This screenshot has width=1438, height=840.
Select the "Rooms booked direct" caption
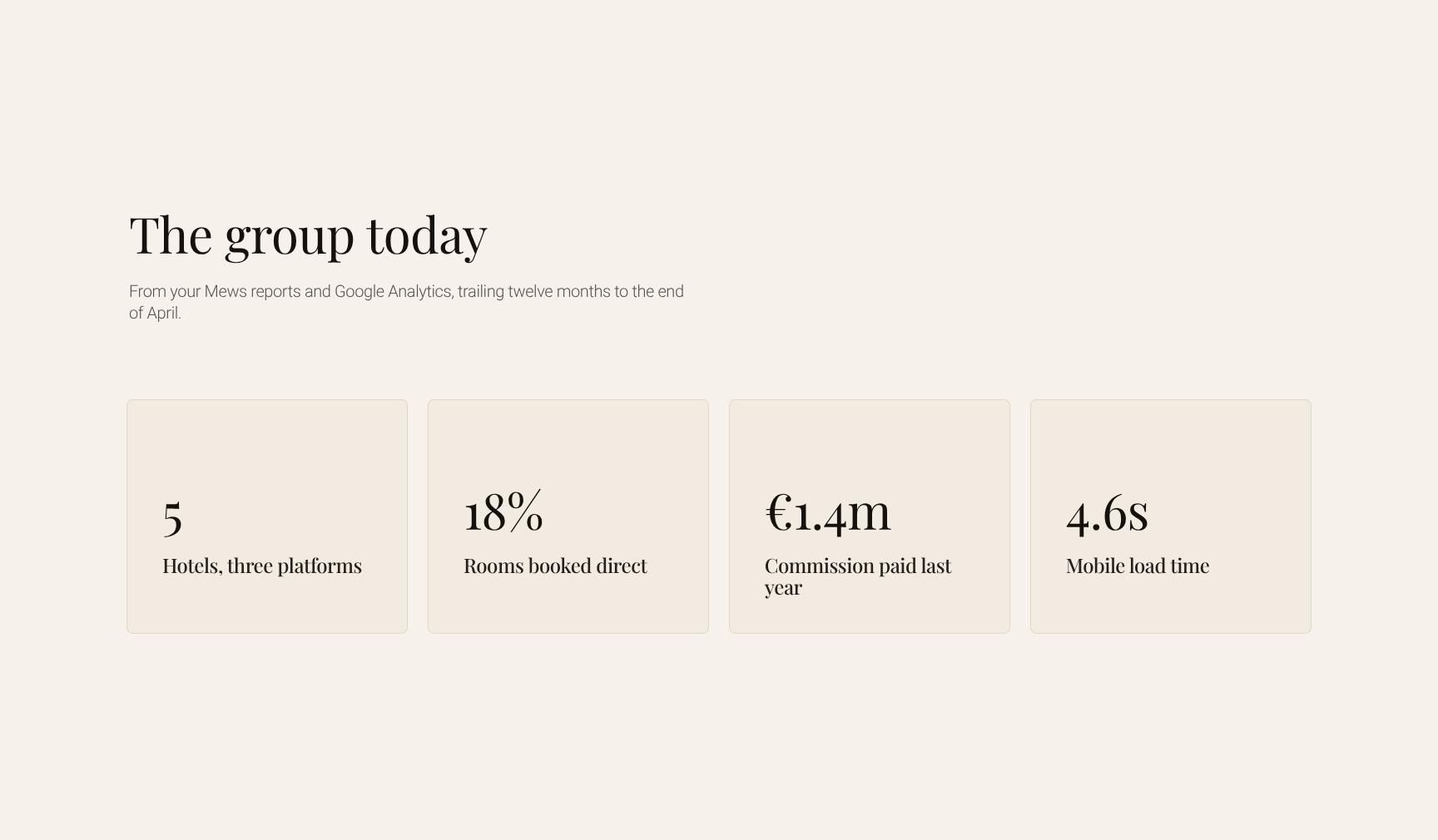(x=555, y=566)
